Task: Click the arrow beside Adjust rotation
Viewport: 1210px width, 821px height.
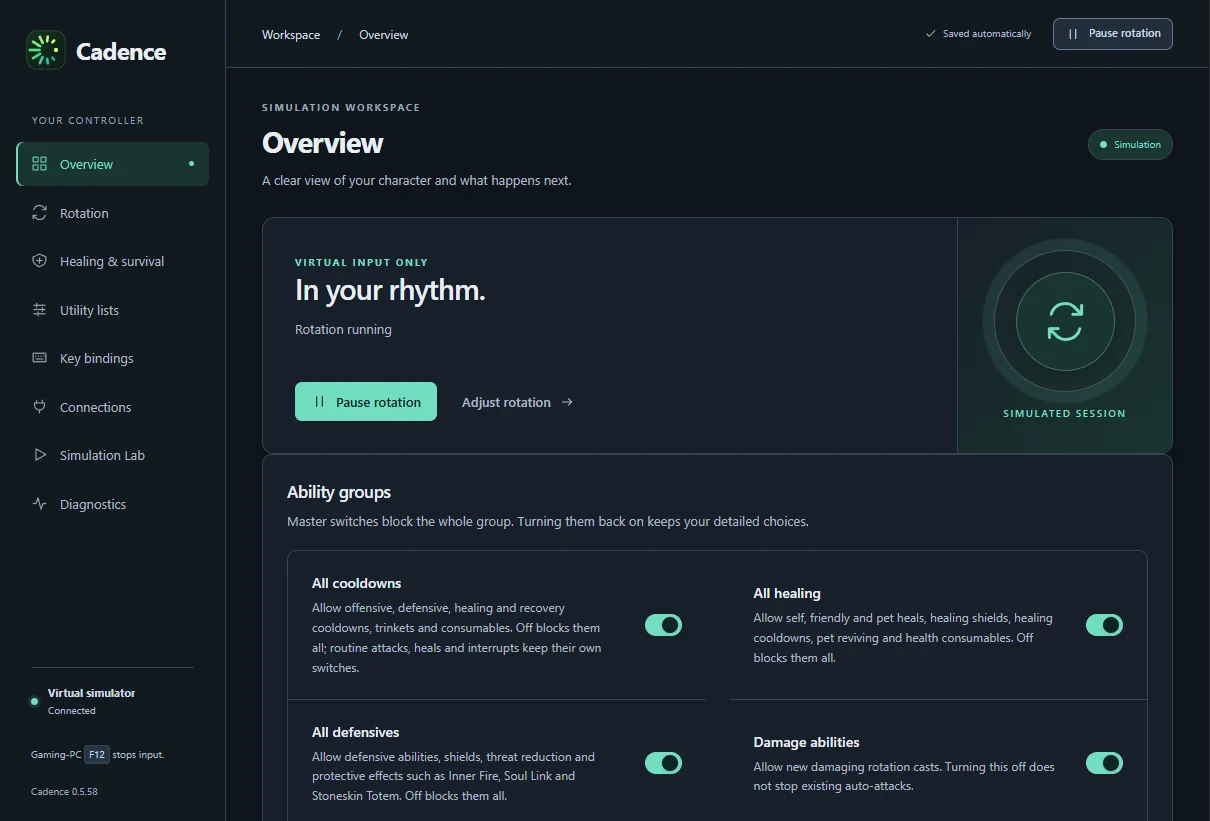Action: 567,402
